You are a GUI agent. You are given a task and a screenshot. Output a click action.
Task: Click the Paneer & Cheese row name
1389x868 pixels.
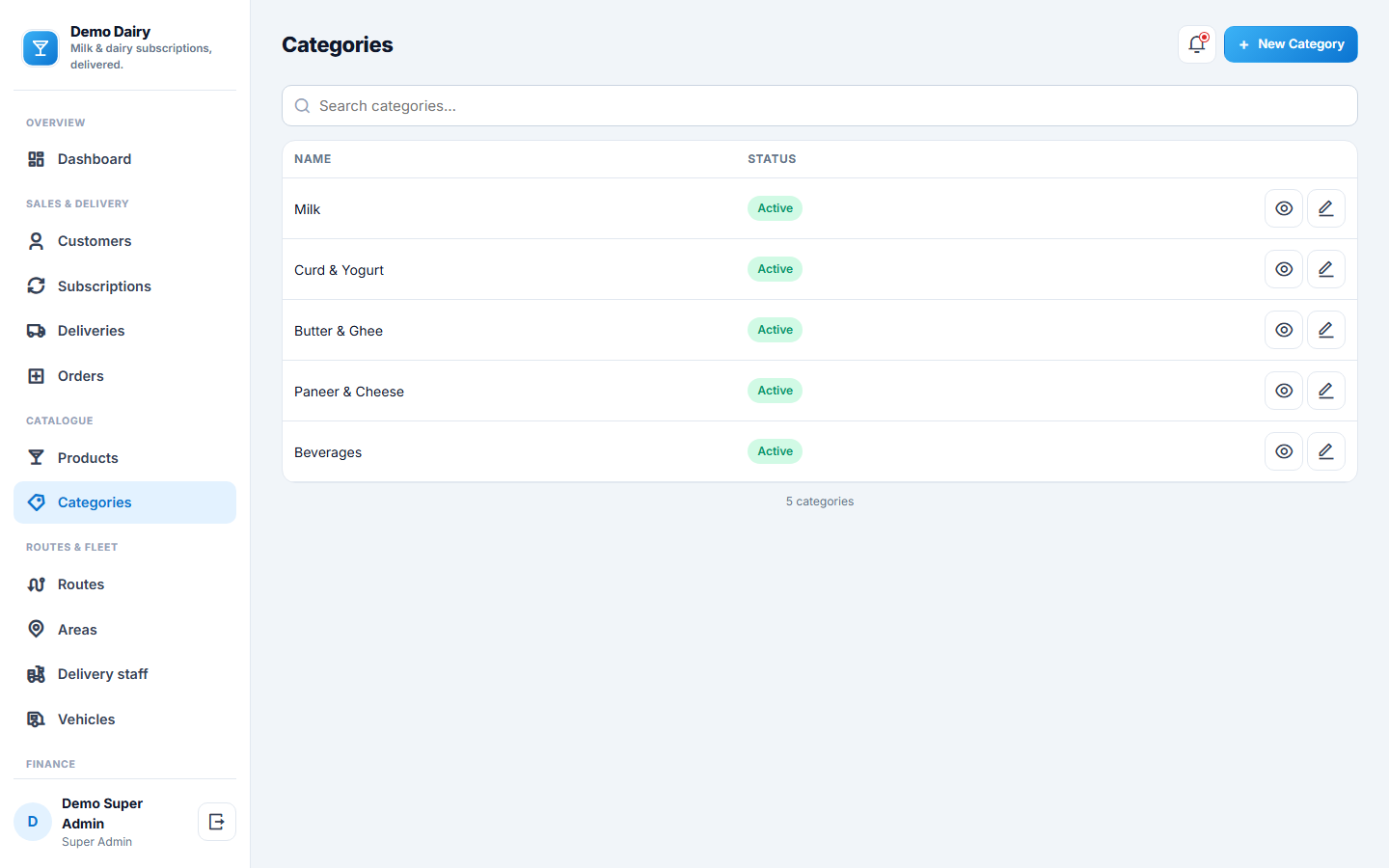pos(349,392)
